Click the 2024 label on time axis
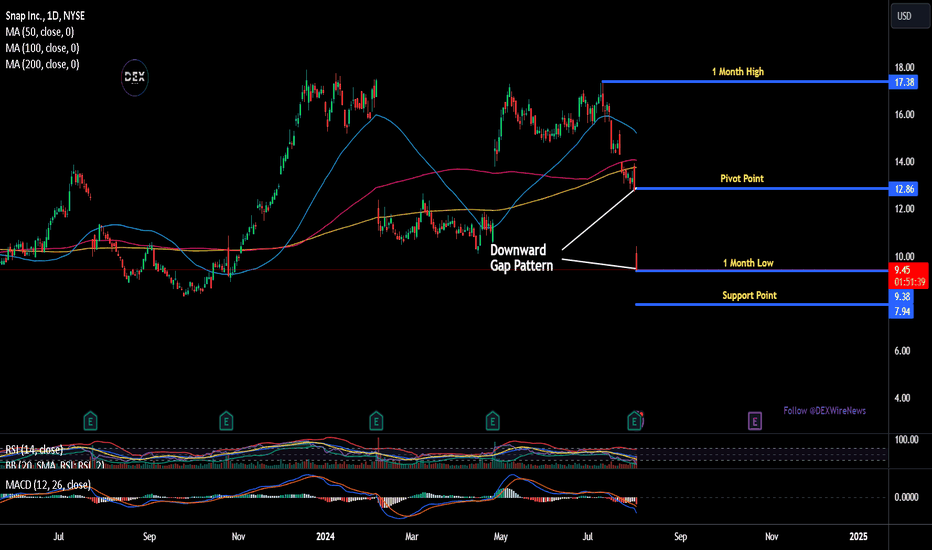 325,536
